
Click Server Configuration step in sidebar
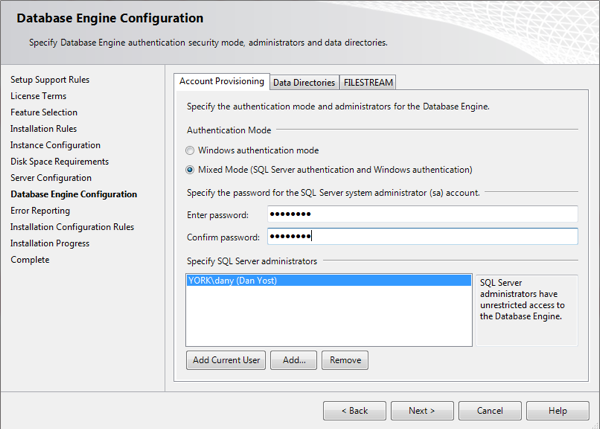pyautogui.click(x=51, y=178)
